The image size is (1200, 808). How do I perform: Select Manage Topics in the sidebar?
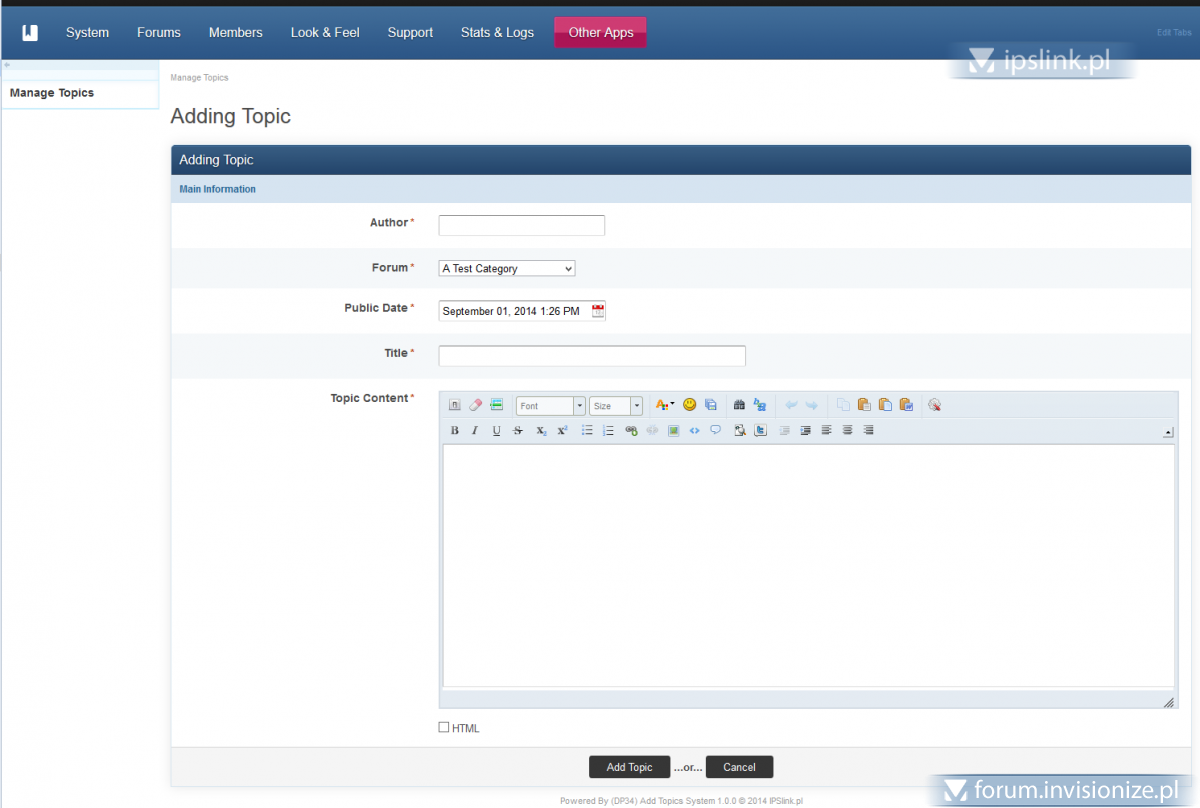[x=52, y=93]
